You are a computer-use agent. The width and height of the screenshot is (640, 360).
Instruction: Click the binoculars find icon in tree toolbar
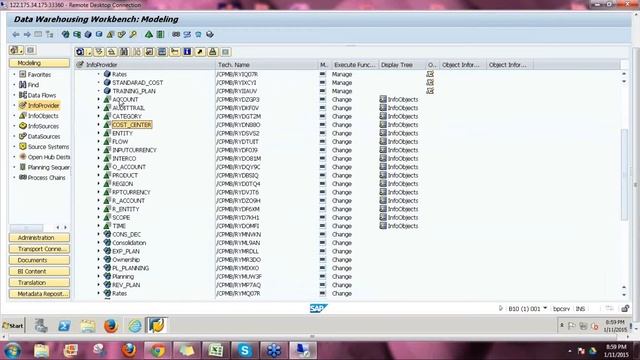pos(124,52)
